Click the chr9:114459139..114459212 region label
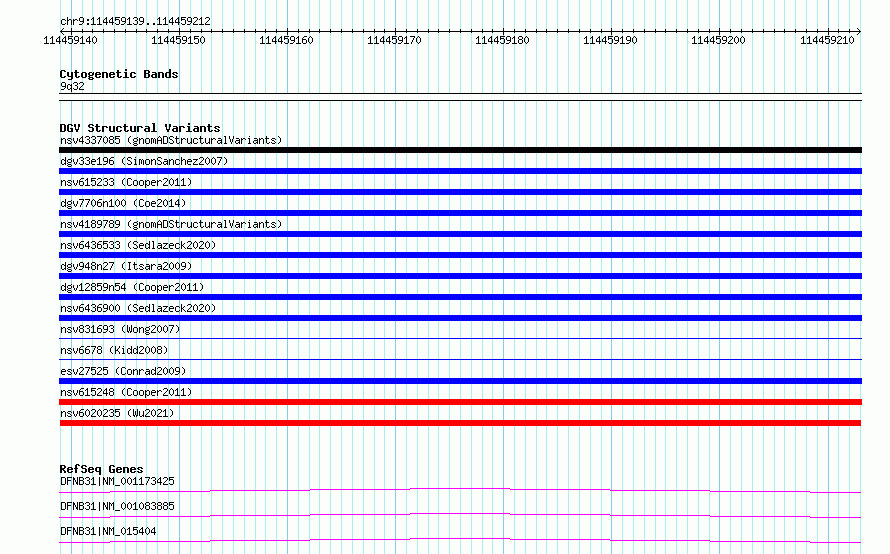890x554 pixels. coord(135,21)
